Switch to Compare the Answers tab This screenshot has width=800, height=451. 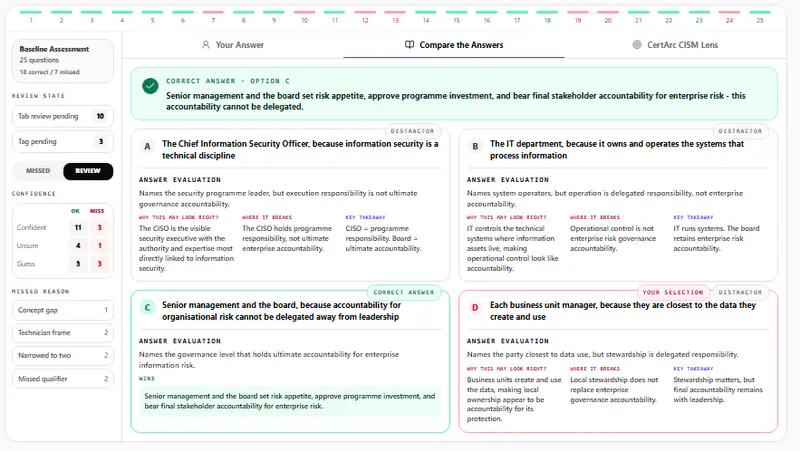(454, 45)
